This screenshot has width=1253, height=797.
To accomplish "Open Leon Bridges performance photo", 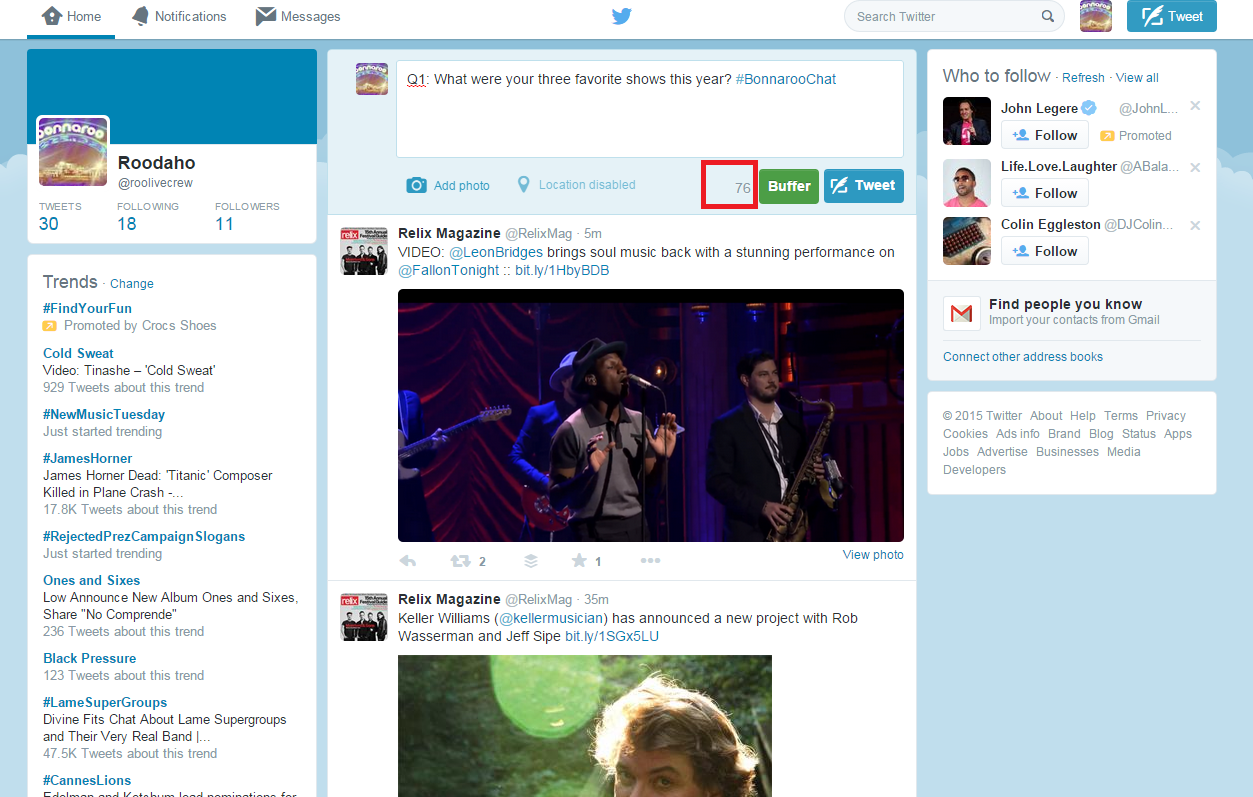I will point(651,415).
